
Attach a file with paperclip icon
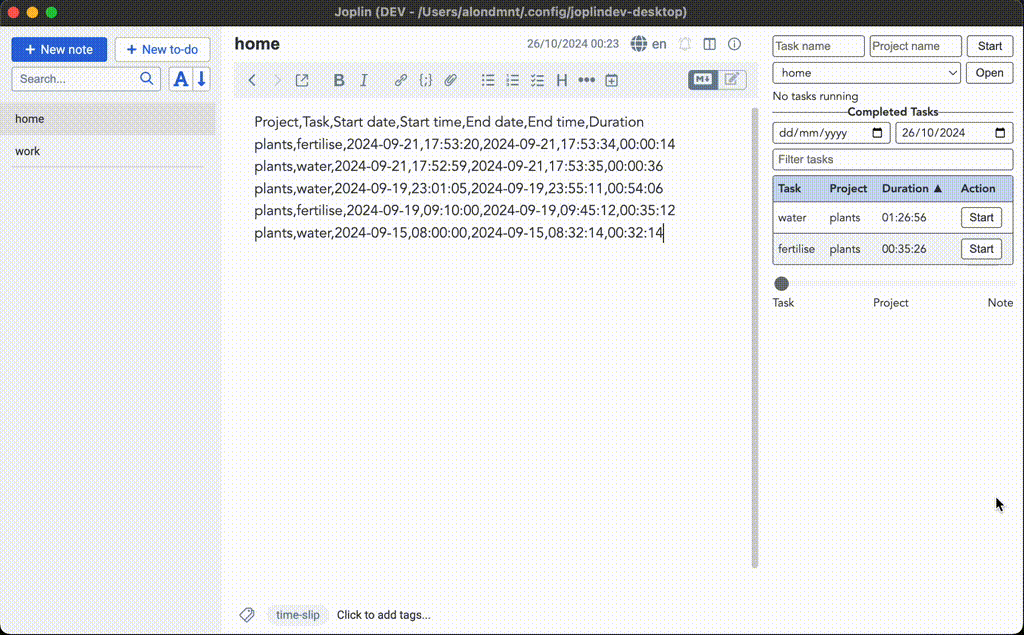coord(451,80)
